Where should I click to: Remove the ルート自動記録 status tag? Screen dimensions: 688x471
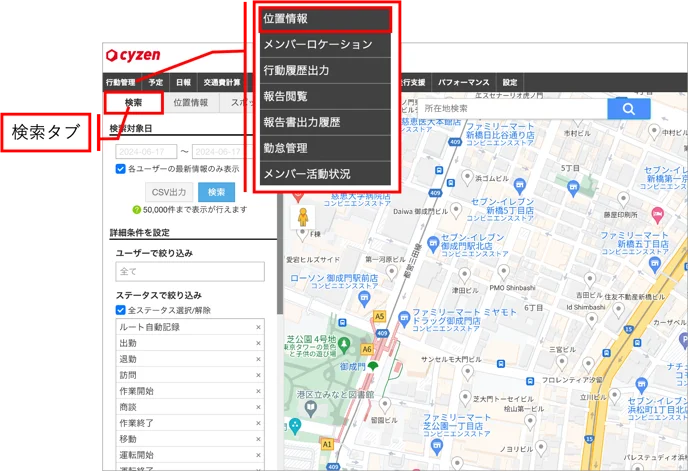(258, 327)
